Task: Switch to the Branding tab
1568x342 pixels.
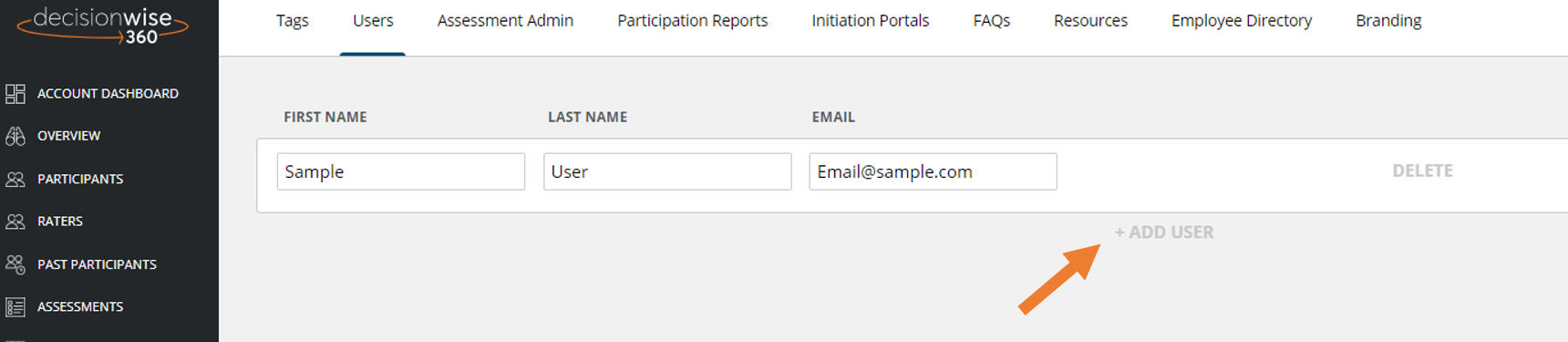Action: pos(1388,20)
